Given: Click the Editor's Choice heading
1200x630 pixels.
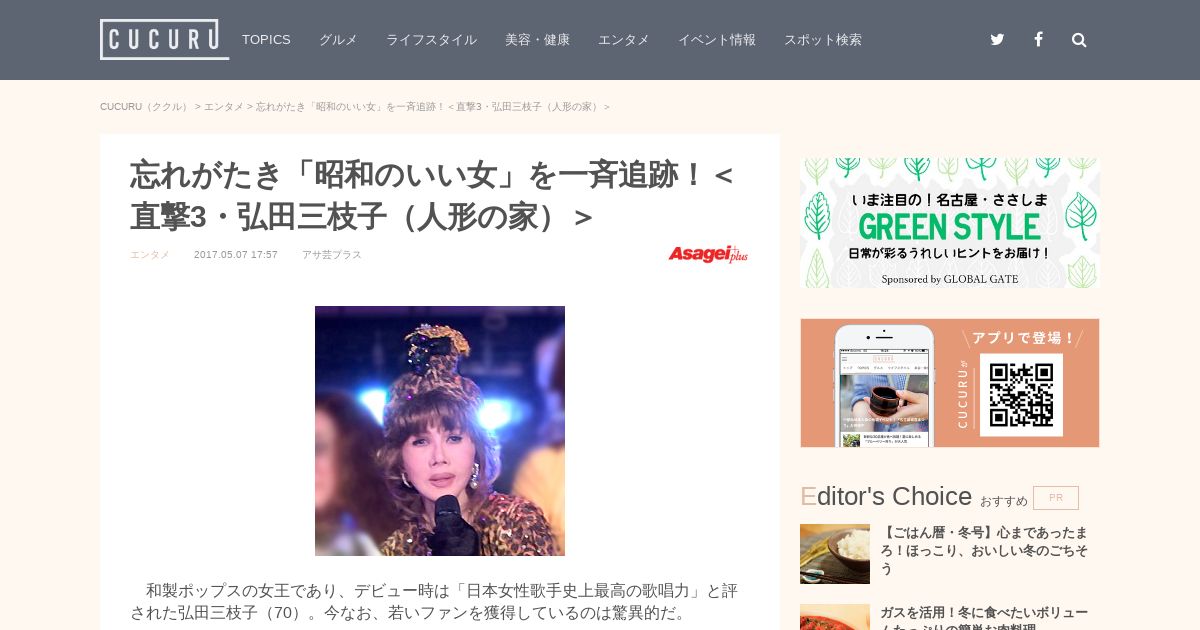Looking at the screenshot, I should (x=886, y=496).
